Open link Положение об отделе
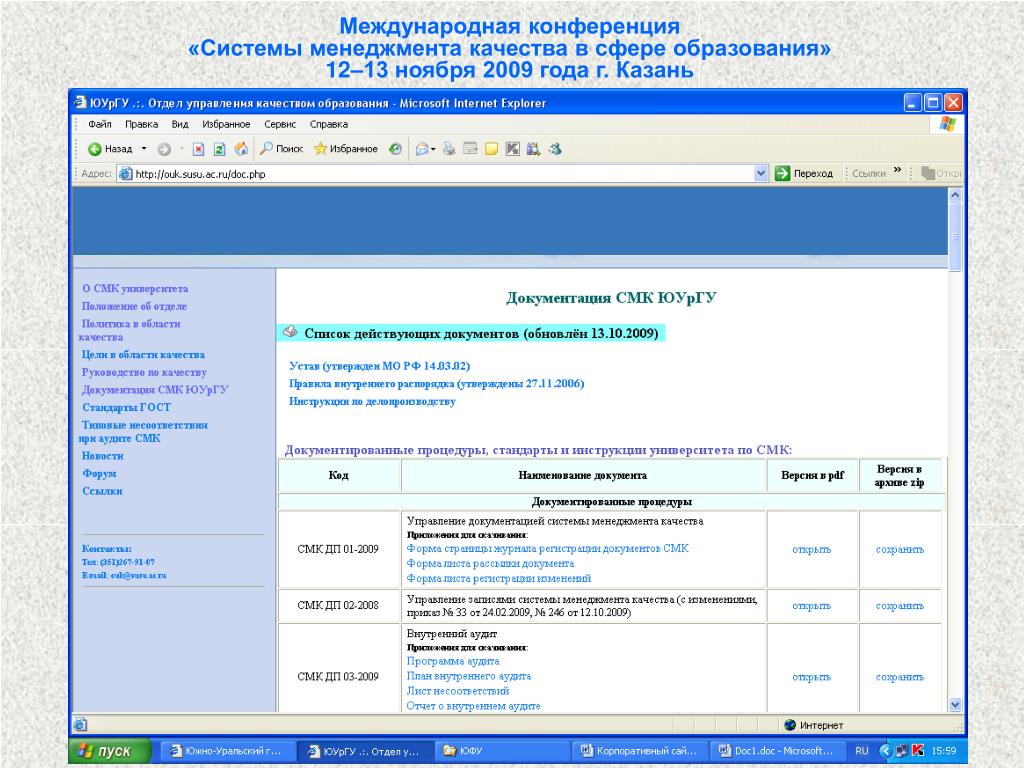The height and width of the screenshot is (768, 1024). pos(134,306)
